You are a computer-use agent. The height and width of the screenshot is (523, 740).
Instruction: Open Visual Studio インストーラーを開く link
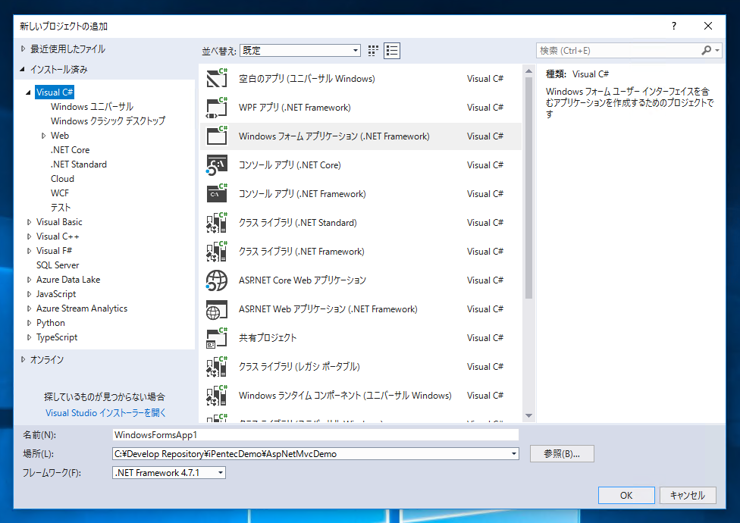(106, 413)
